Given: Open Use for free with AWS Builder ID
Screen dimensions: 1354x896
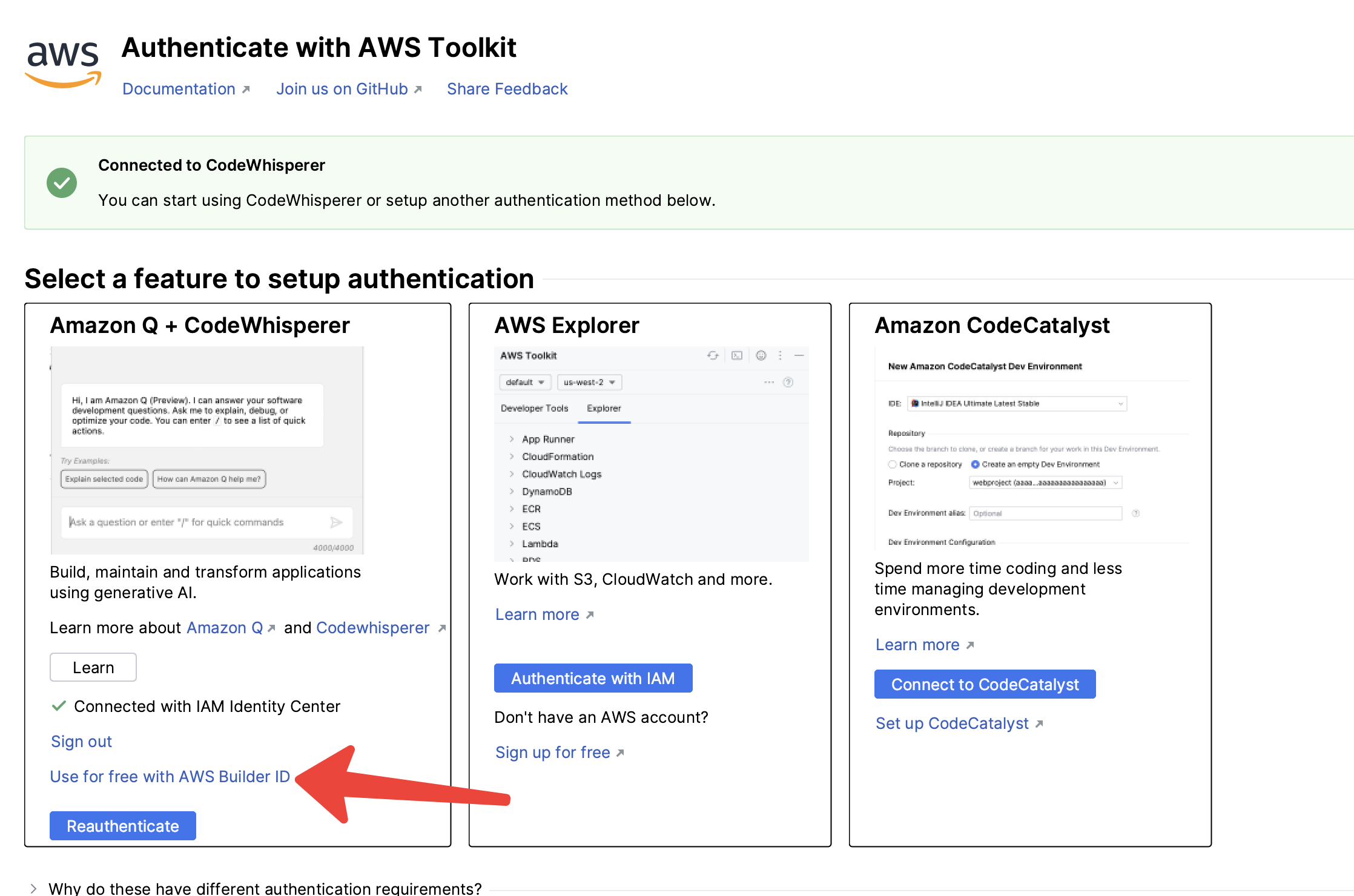Looking at the screenshot, I should [x=170, y=776].
